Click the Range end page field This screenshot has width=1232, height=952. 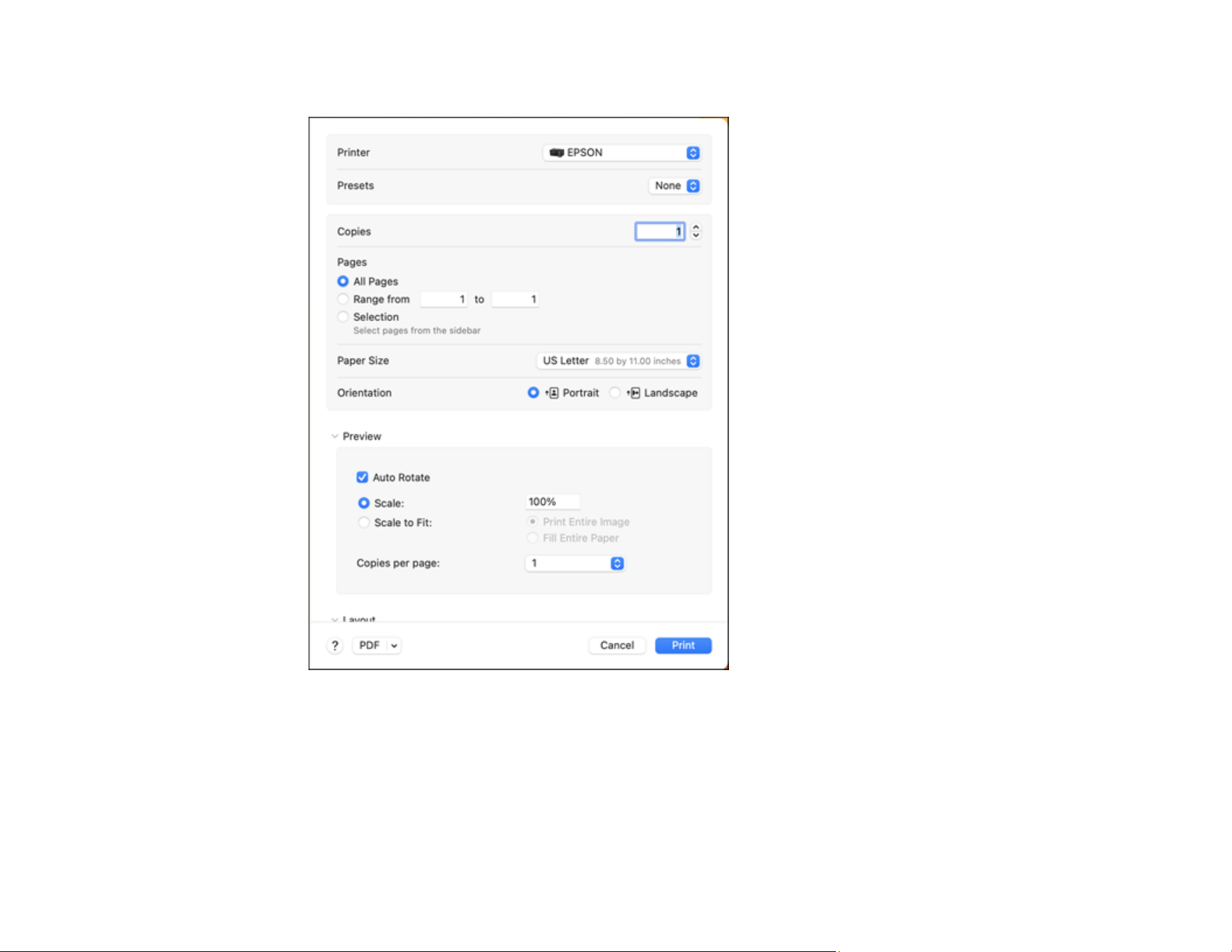[x=515, y=299]
